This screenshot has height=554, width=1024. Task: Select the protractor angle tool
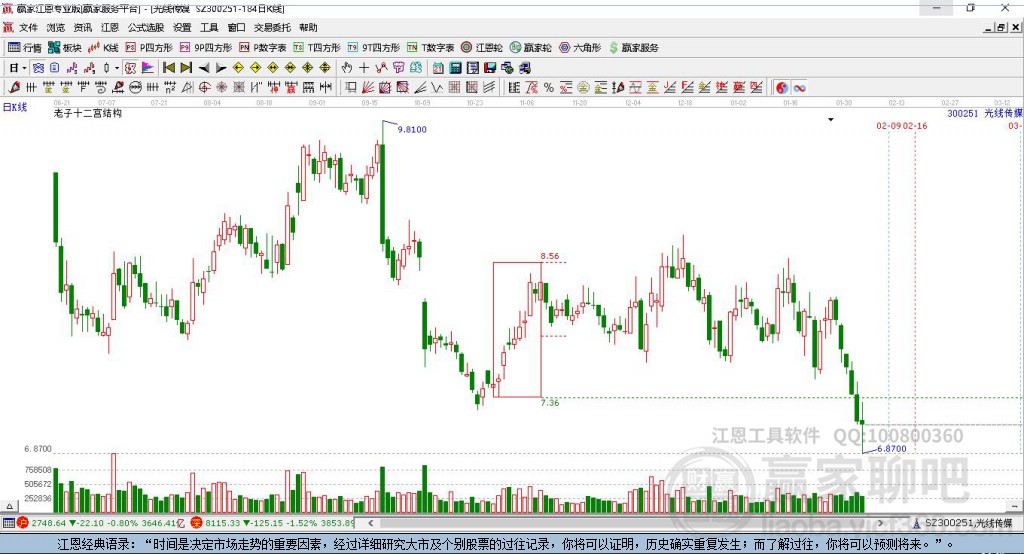pos(187,88)
